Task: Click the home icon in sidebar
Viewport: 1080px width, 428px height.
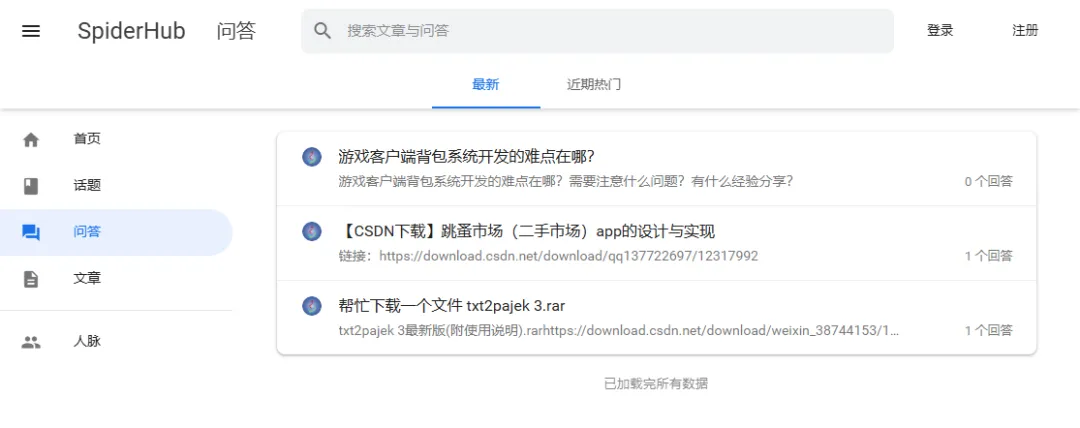Action: pyautogui.click(x=31, y=140)
